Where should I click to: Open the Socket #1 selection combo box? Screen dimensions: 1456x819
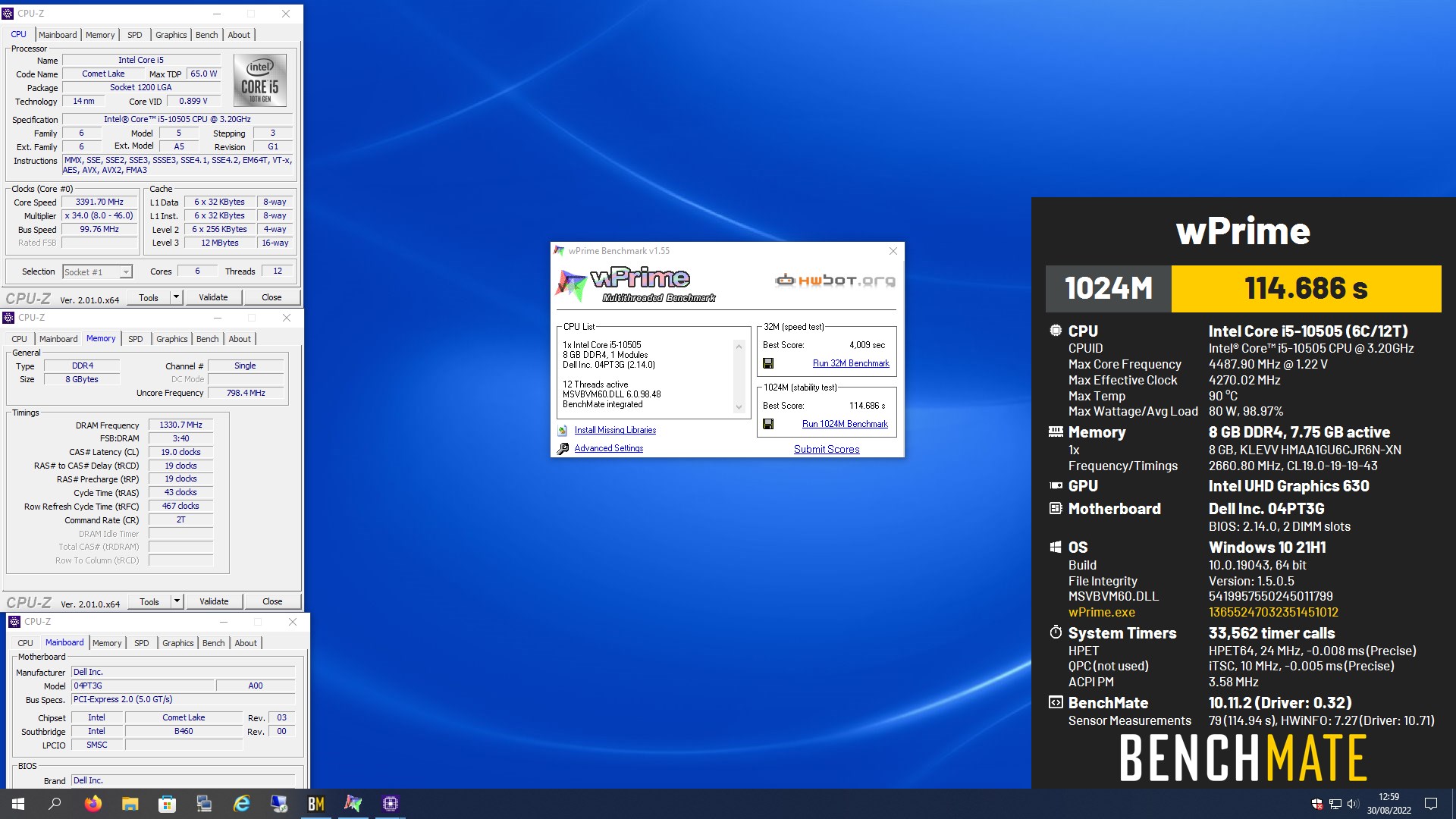coord(97,271)
